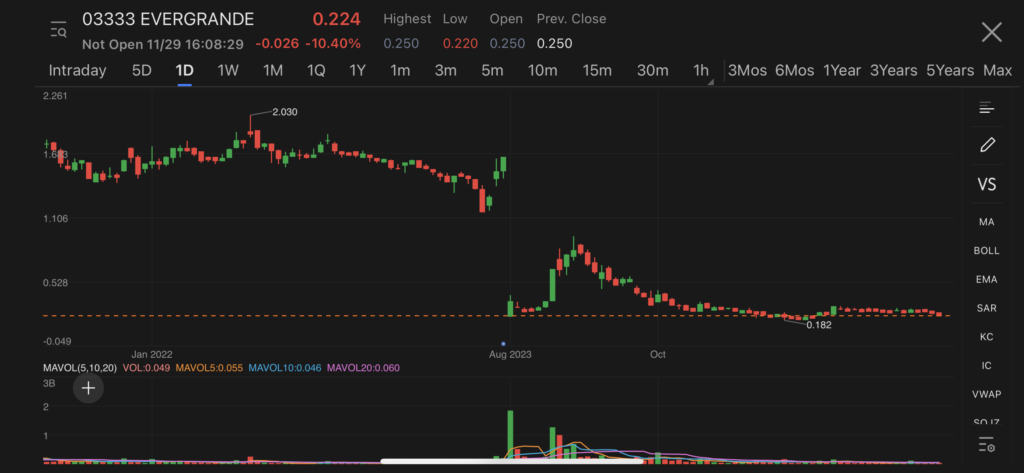
Task: Add indicator with the plus button
Action: 88,388
